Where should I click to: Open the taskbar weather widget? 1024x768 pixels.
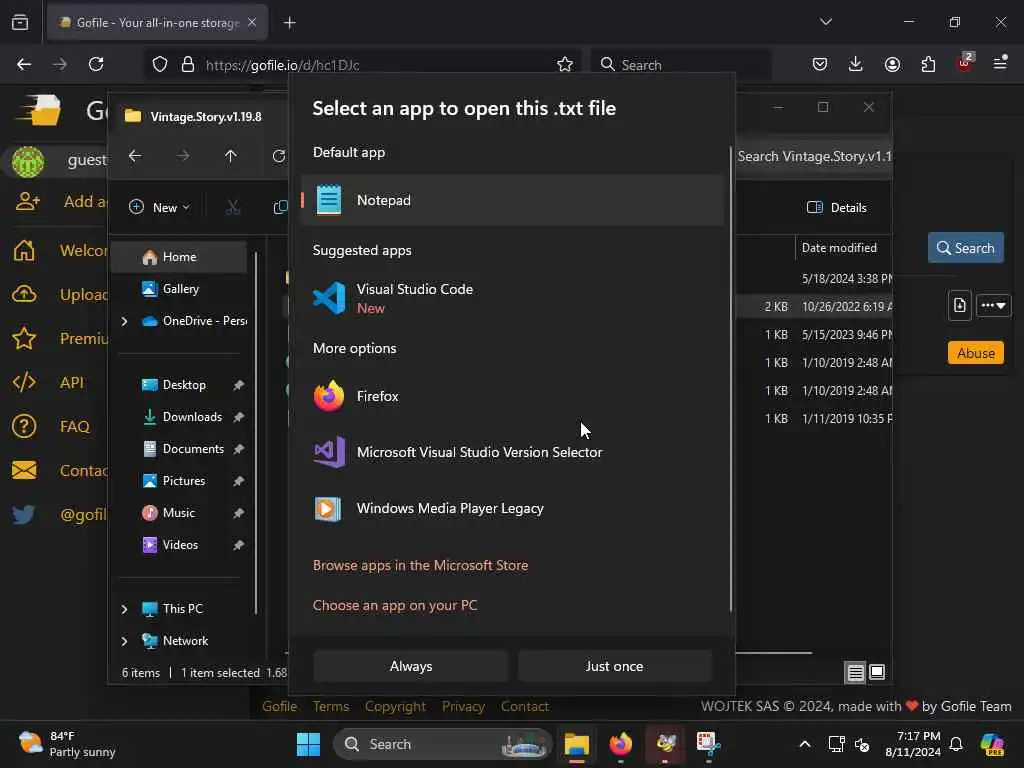67,744
